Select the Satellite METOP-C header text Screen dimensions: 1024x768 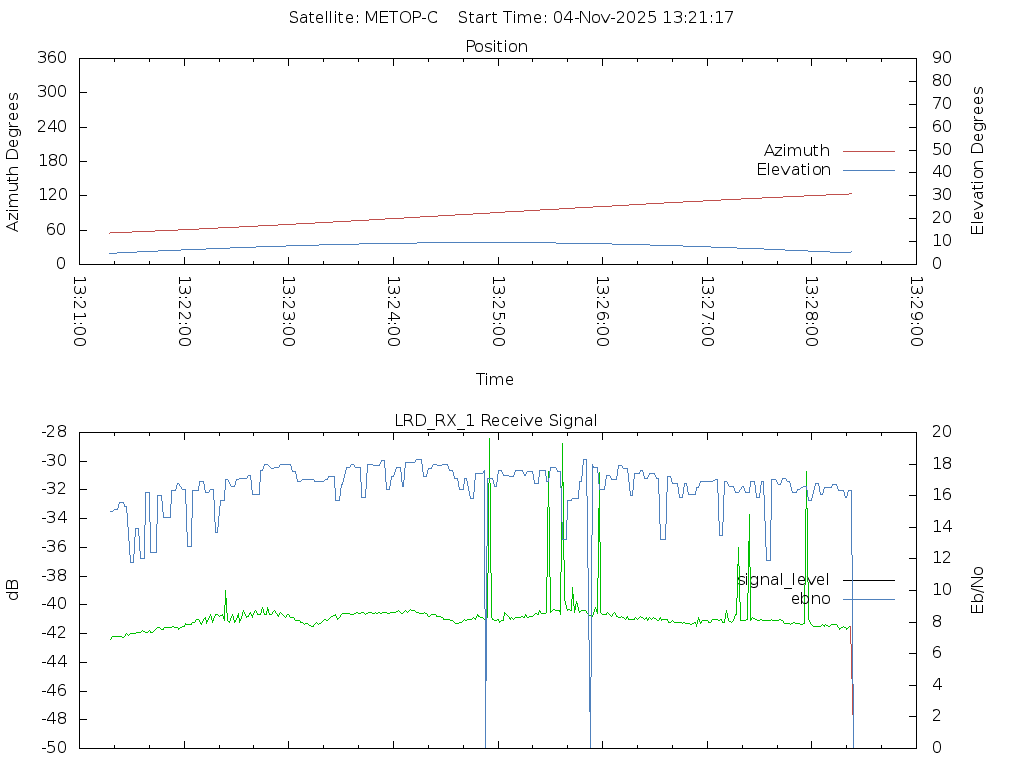point(363,18)
